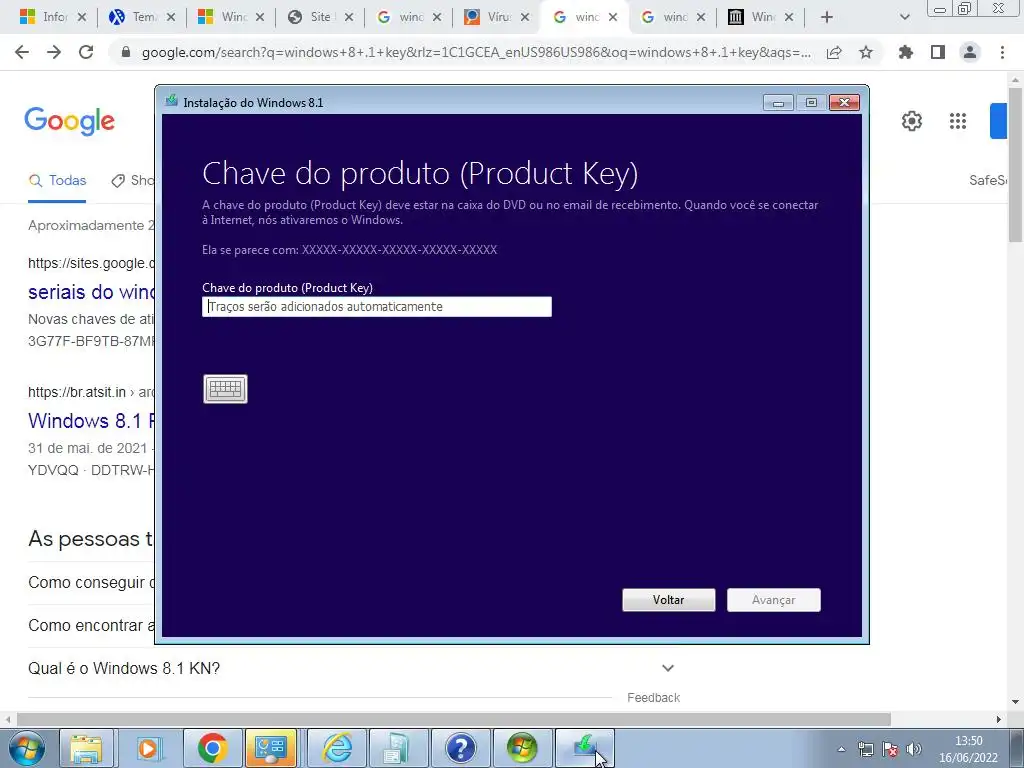This screenshot has width=1024, height=768.
Task: Close the 'Infor' tab
Action: coord(82,17)
